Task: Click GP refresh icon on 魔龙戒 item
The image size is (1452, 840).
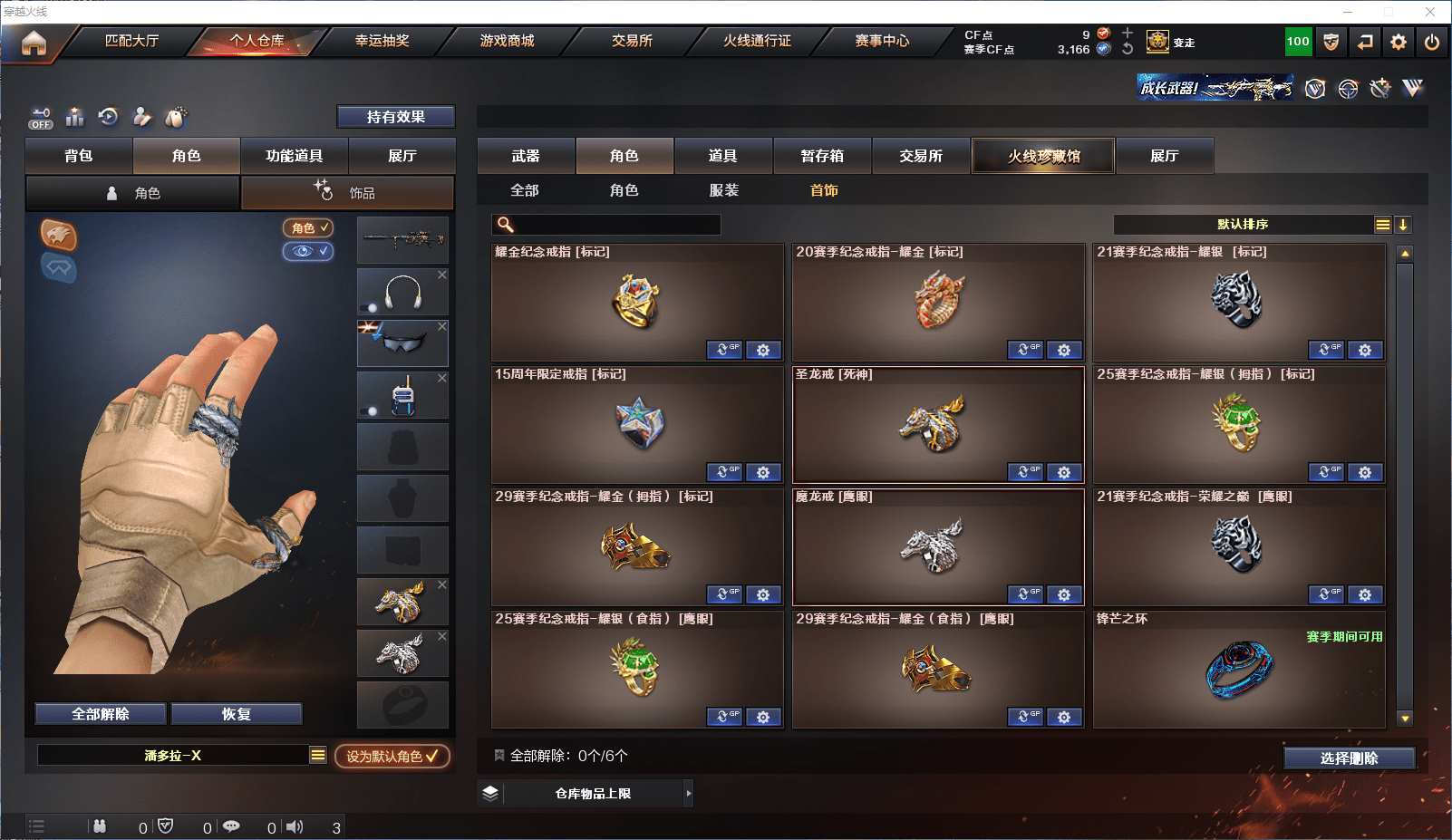Action: [x=1025, y=594]
